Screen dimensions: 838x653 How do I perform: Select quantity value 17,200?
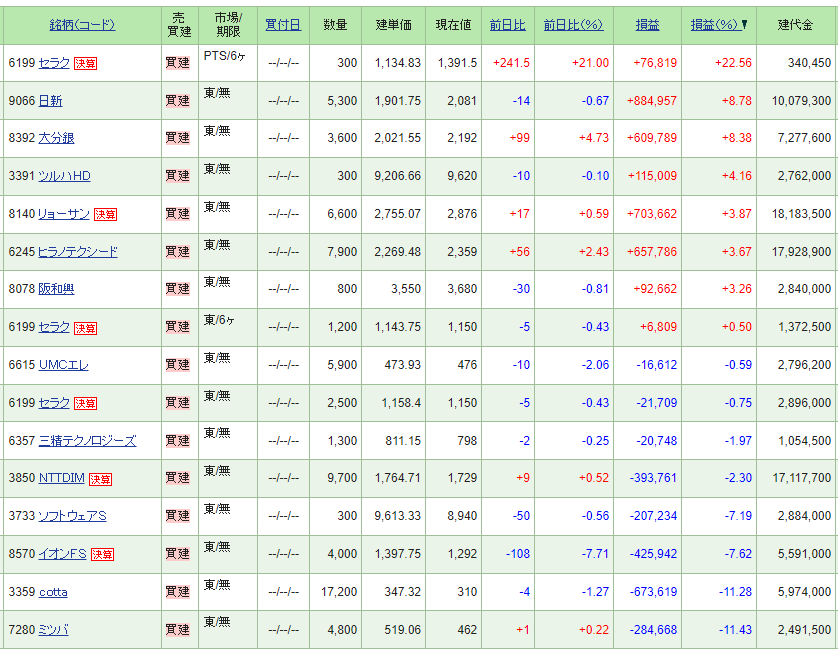coord(339,592)
